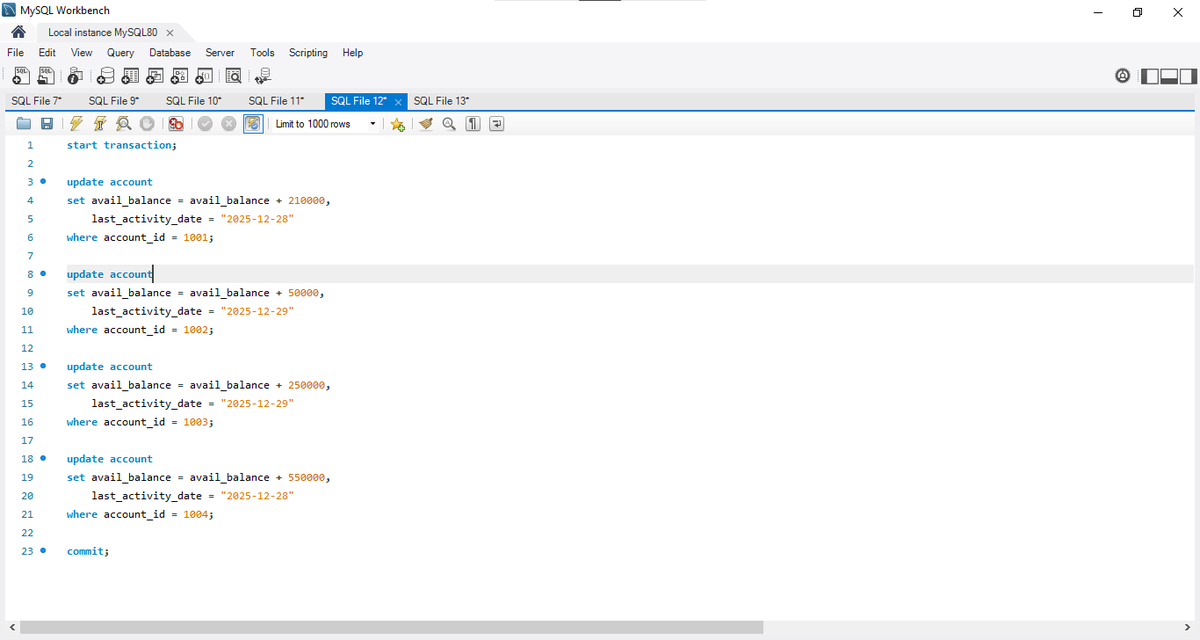Click the 'commit;' statement text
Image resolution: width=1200 pixels, height=640 pixels.
[87, 551]
